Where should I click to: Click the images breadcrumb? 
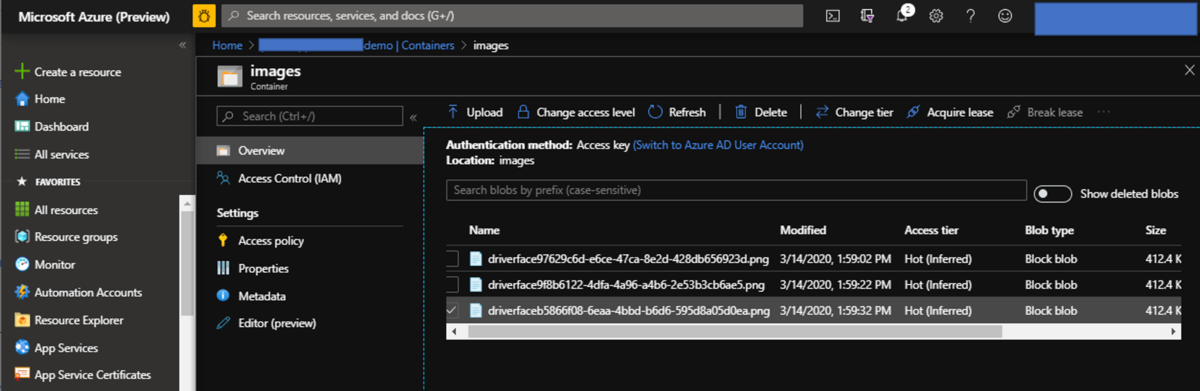(x=490, y=45)
